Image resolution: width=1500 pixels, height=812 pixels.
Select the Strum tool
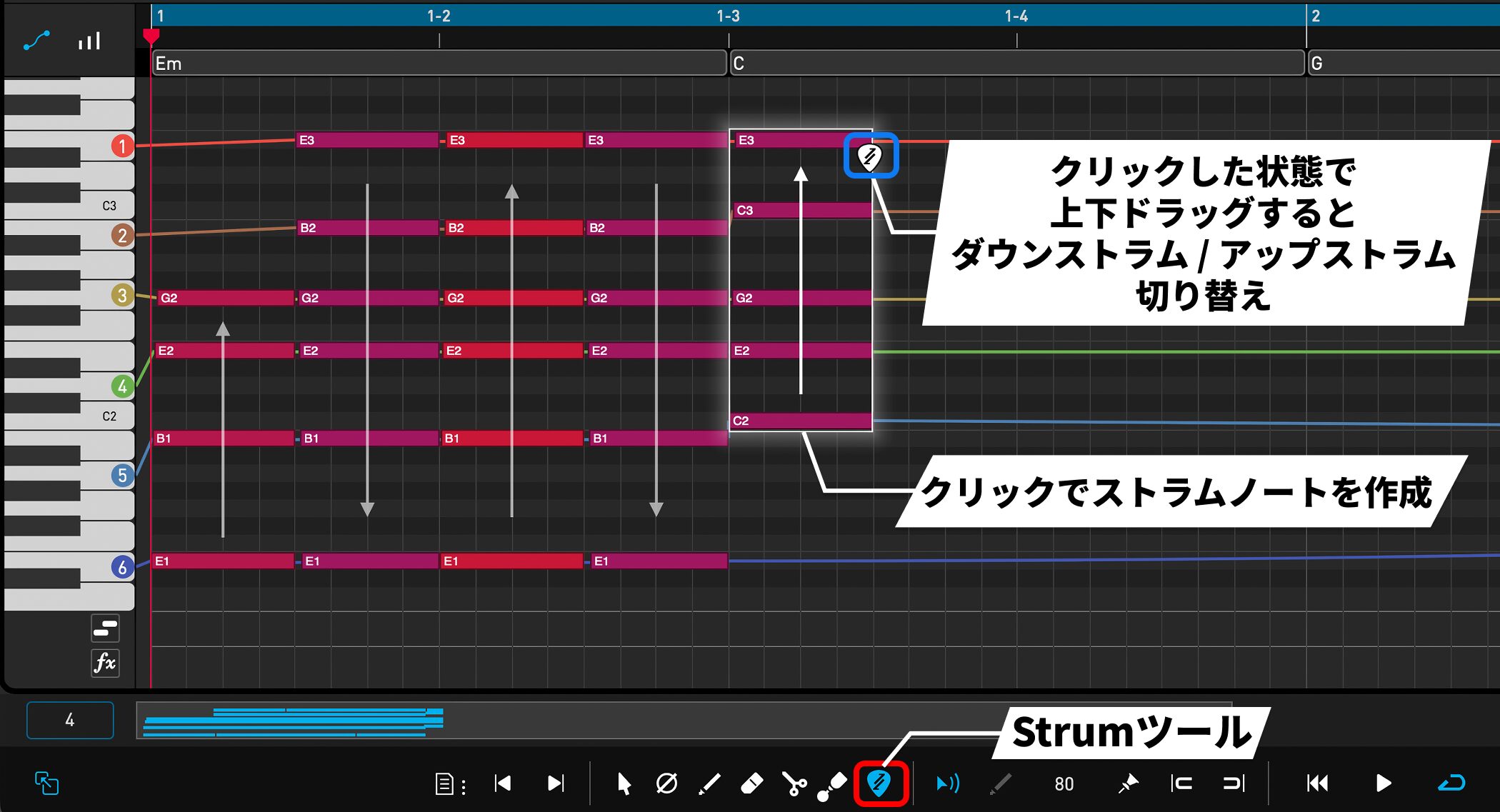click(879, 783)
